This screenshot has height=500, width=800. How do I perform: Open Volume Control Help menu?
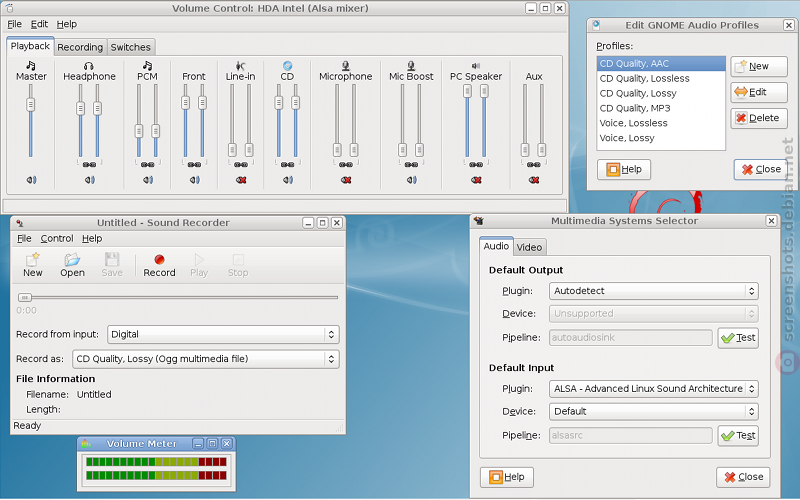click(66, 24)
